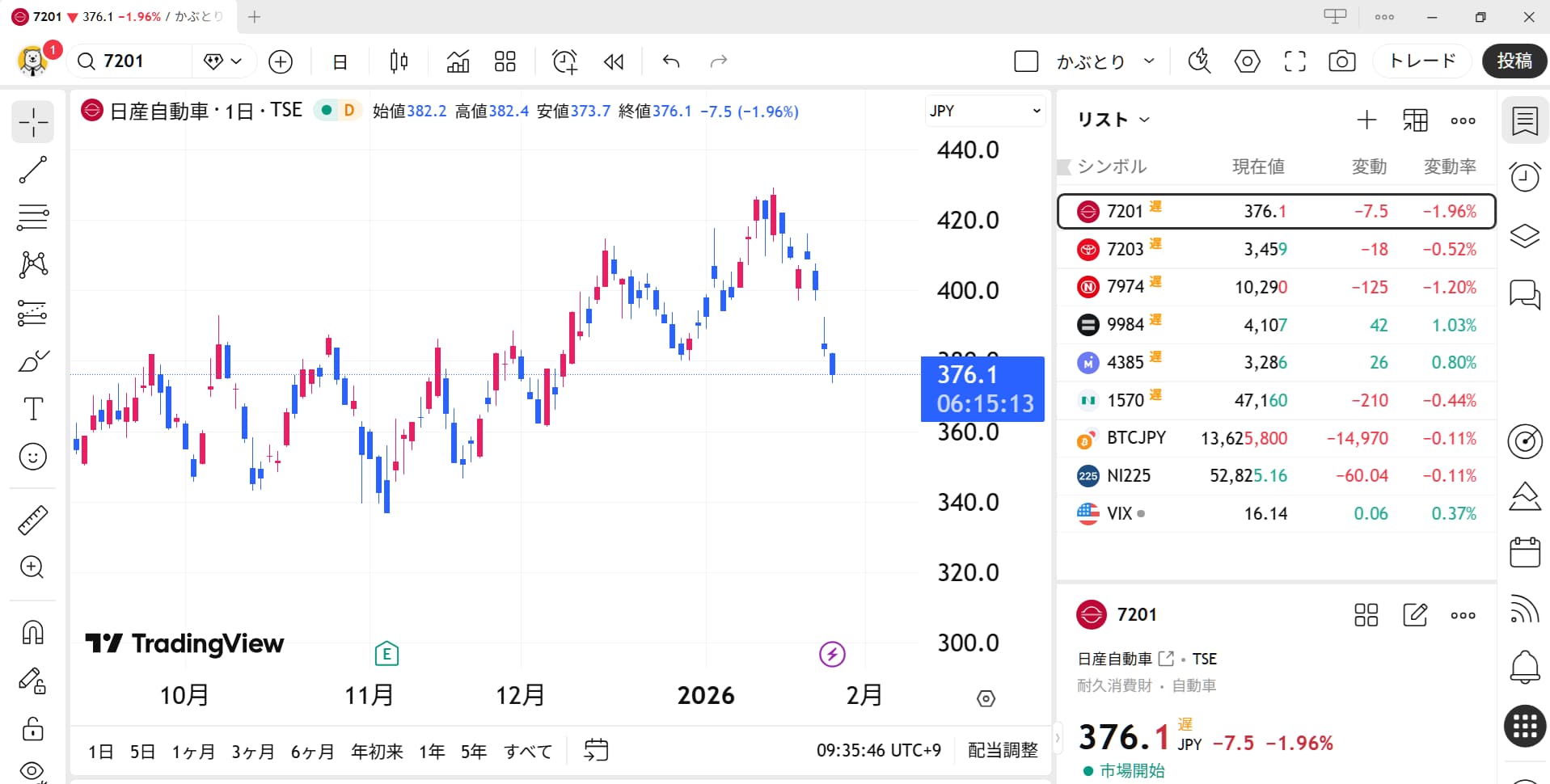Viewport: 1550px width, 784px height.
Task: Toggle hide all drawings eye icon
Action: click(32, 770)
